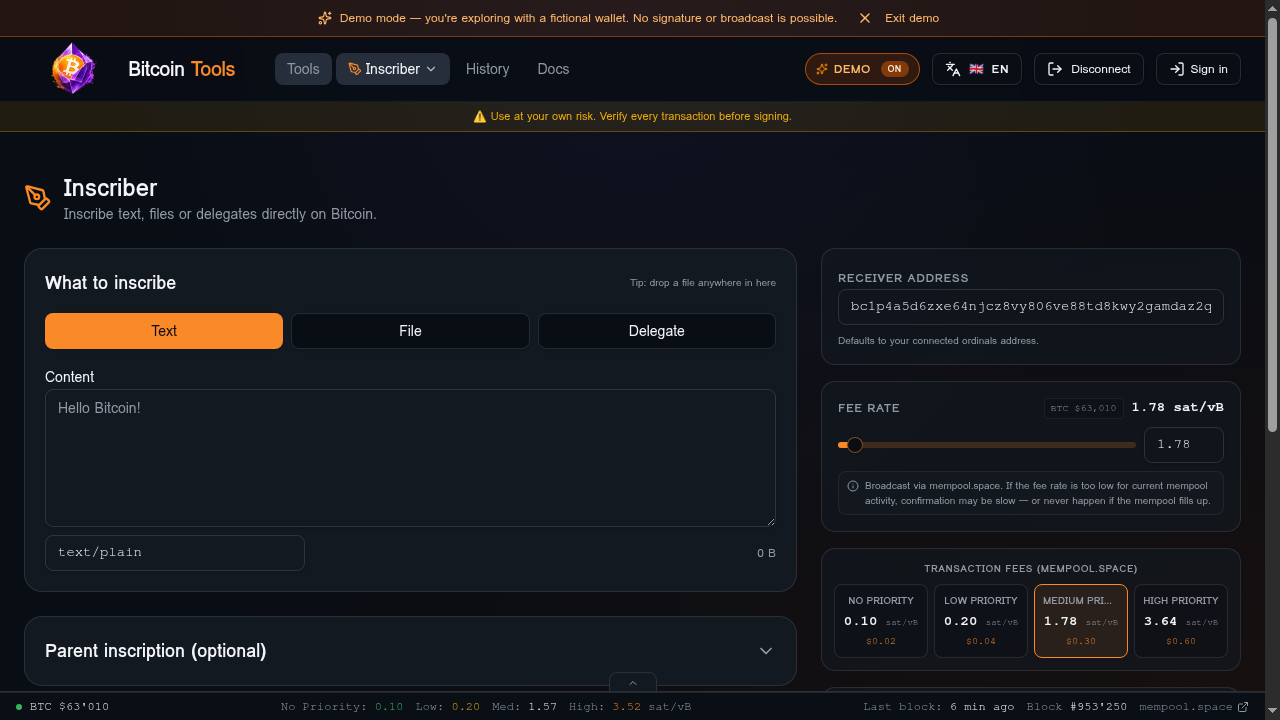Select the Text inscription tab
1280x720 pixels.
(164, 331)
